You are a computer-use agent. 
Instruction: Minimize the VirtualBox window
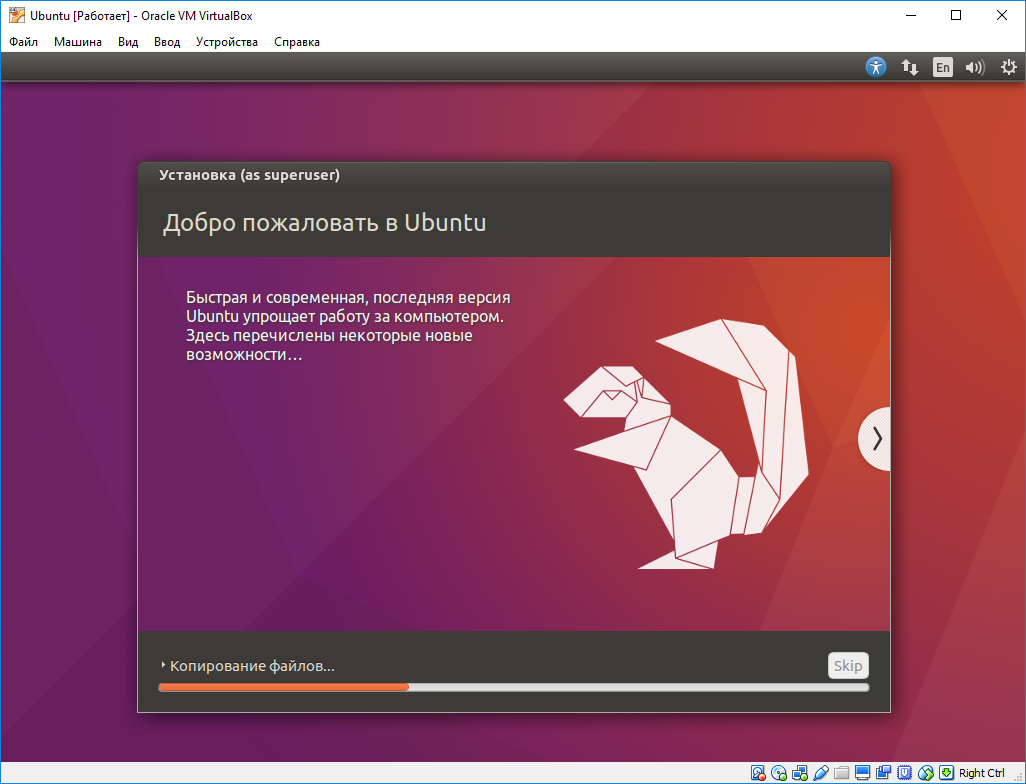click(x=911, y=15)
